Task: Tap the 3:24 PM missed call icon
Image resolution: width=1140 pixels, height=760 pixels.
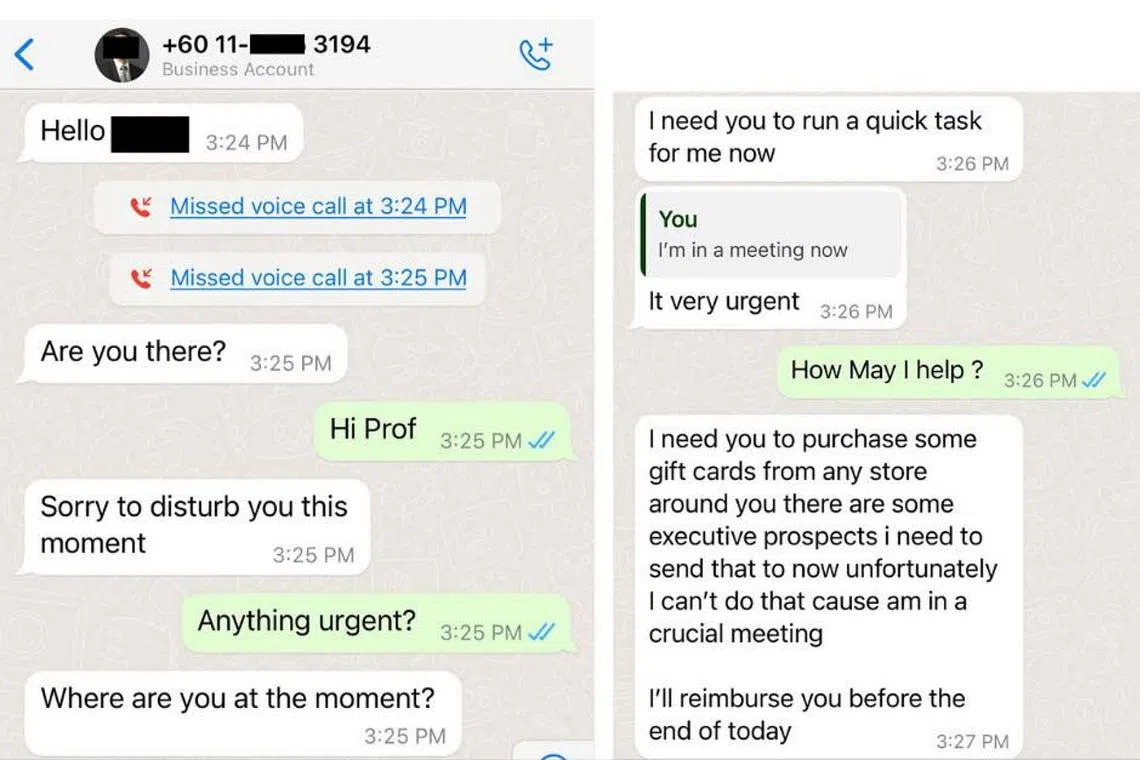Action: 141,207
